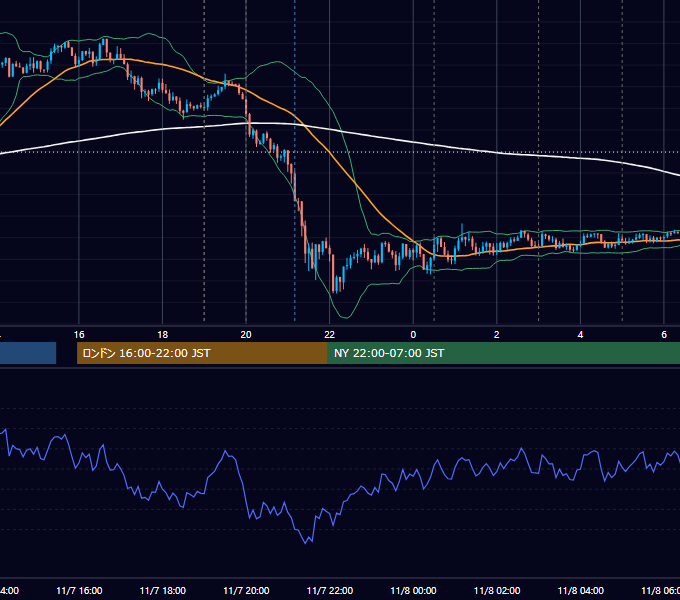Screen dimensions: 680x600
Task: Click the 0 hour axis label
Action: pos(413,335)
